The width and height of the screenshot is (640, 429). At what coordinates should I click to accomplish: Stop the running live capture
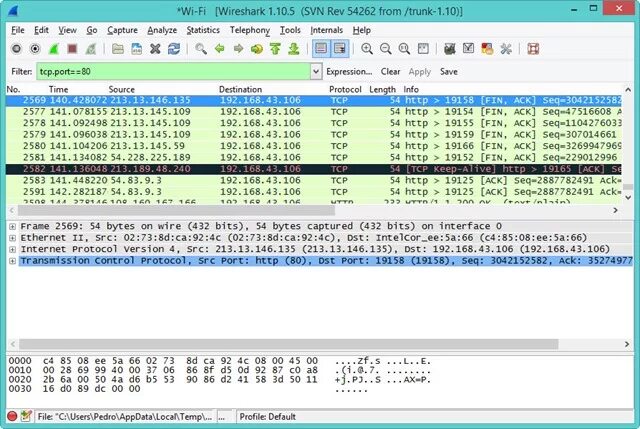[x=72, y=49]
